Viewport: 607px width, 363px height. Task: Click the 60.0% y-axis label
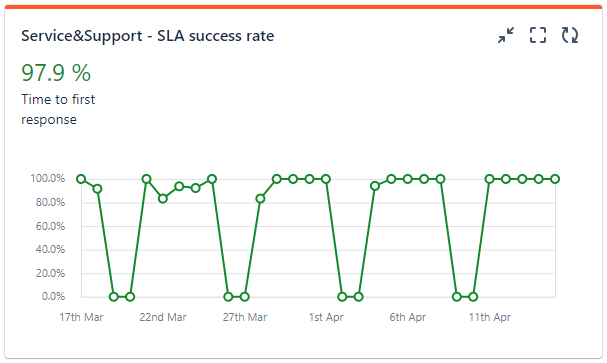pos(50,226)
